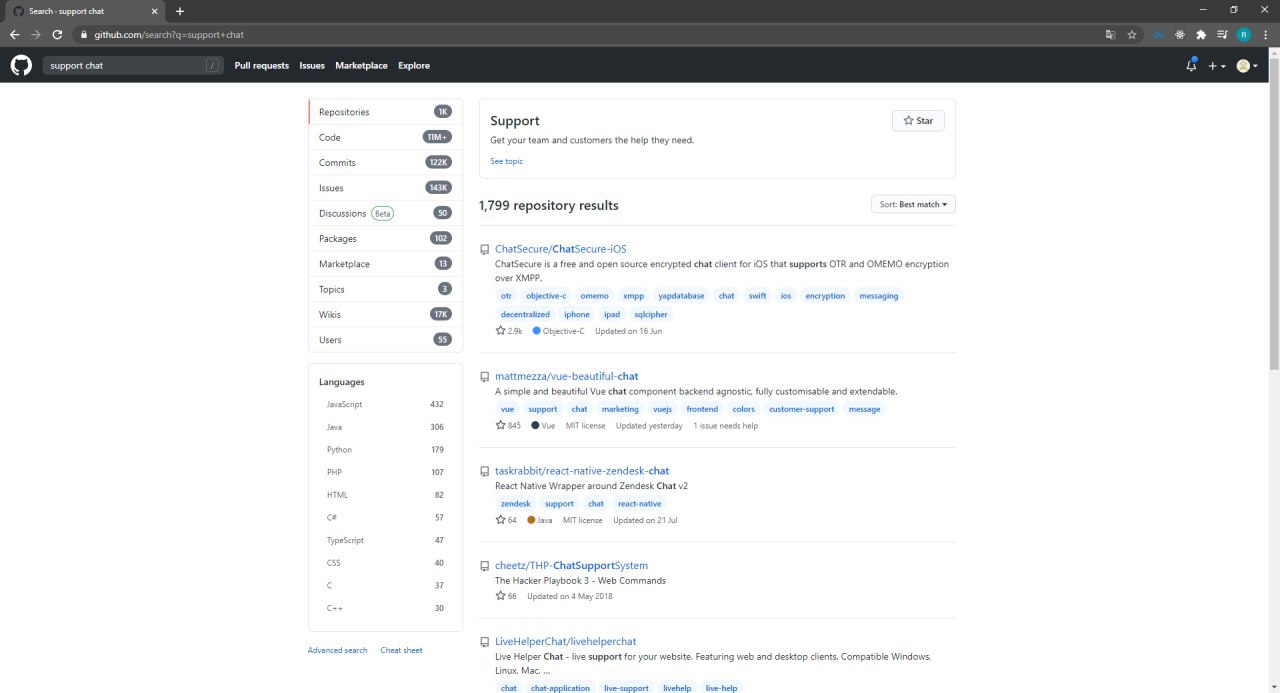1280x693 pixels.
Task: Click the GitHub Octocat logo
Action: [x=21, y=65]
